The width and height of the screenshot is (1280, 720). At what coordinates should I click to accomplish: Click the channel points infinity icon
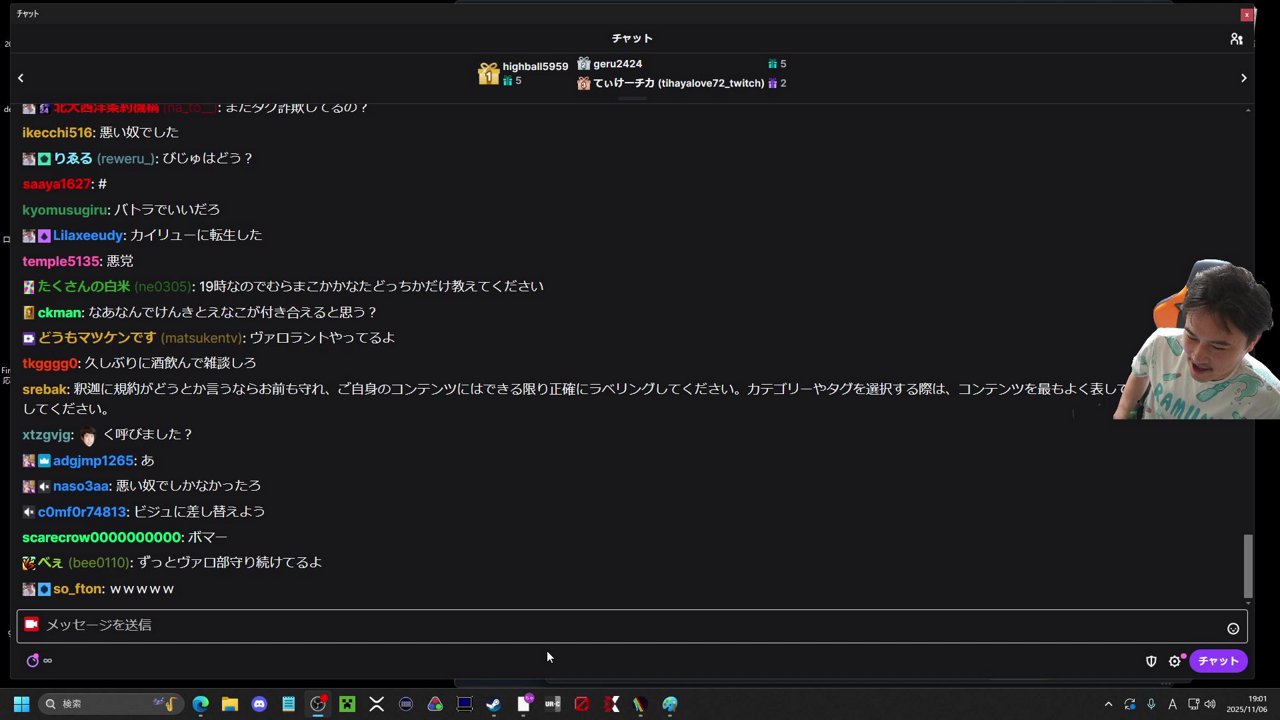pos(47,660)
